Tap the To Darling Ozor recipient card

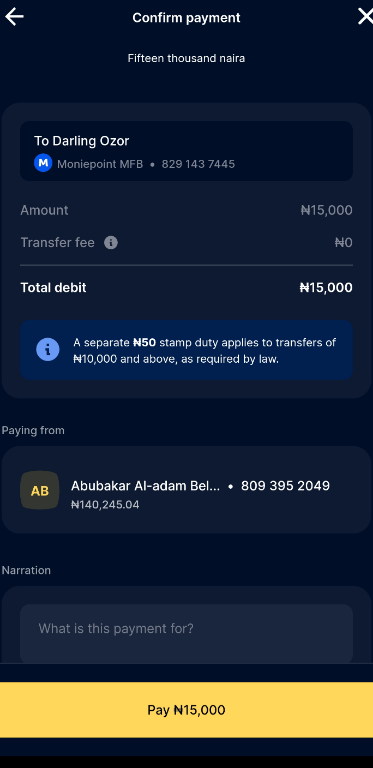pos(186,151)
